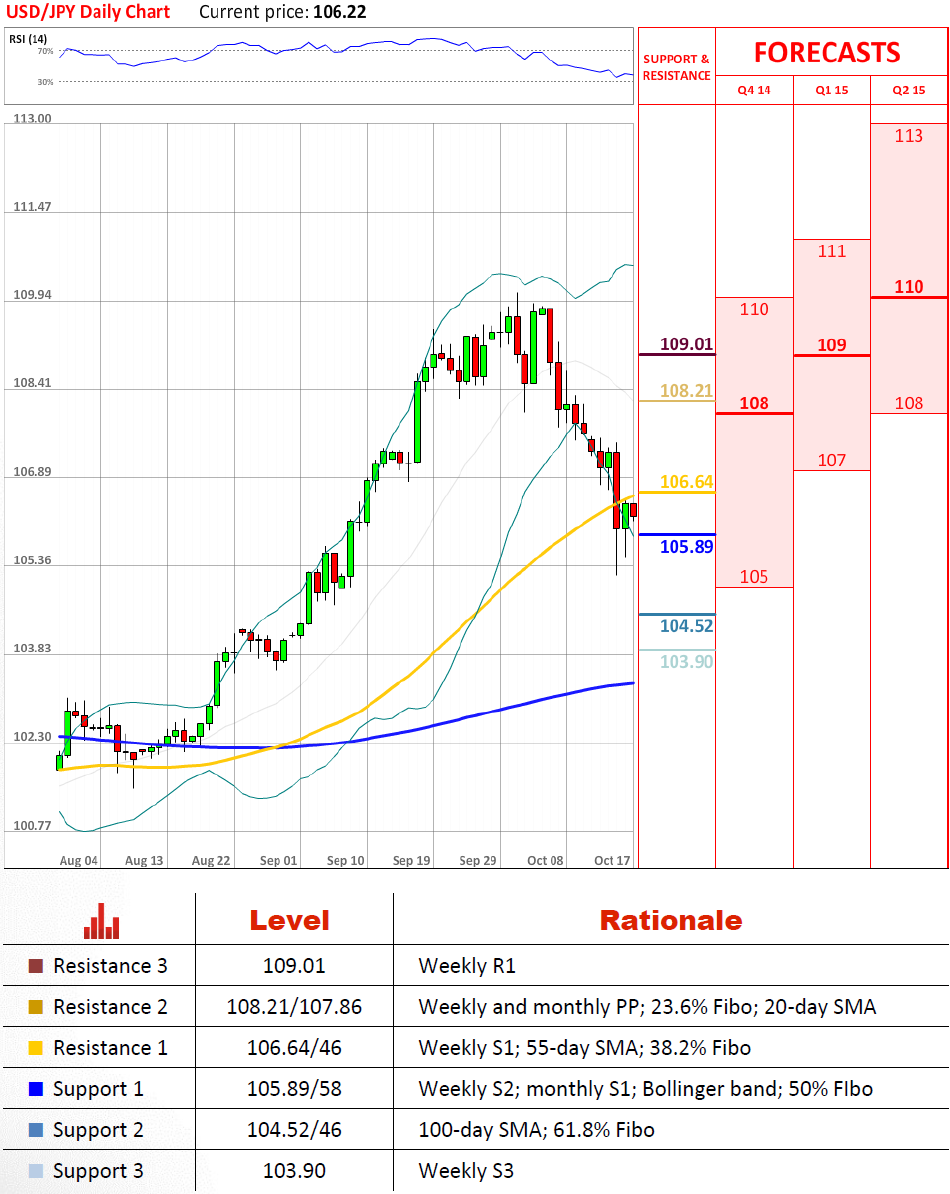950x1194 pixels.
Task: Click the Support 2 row label
Action: [98, 1131]
